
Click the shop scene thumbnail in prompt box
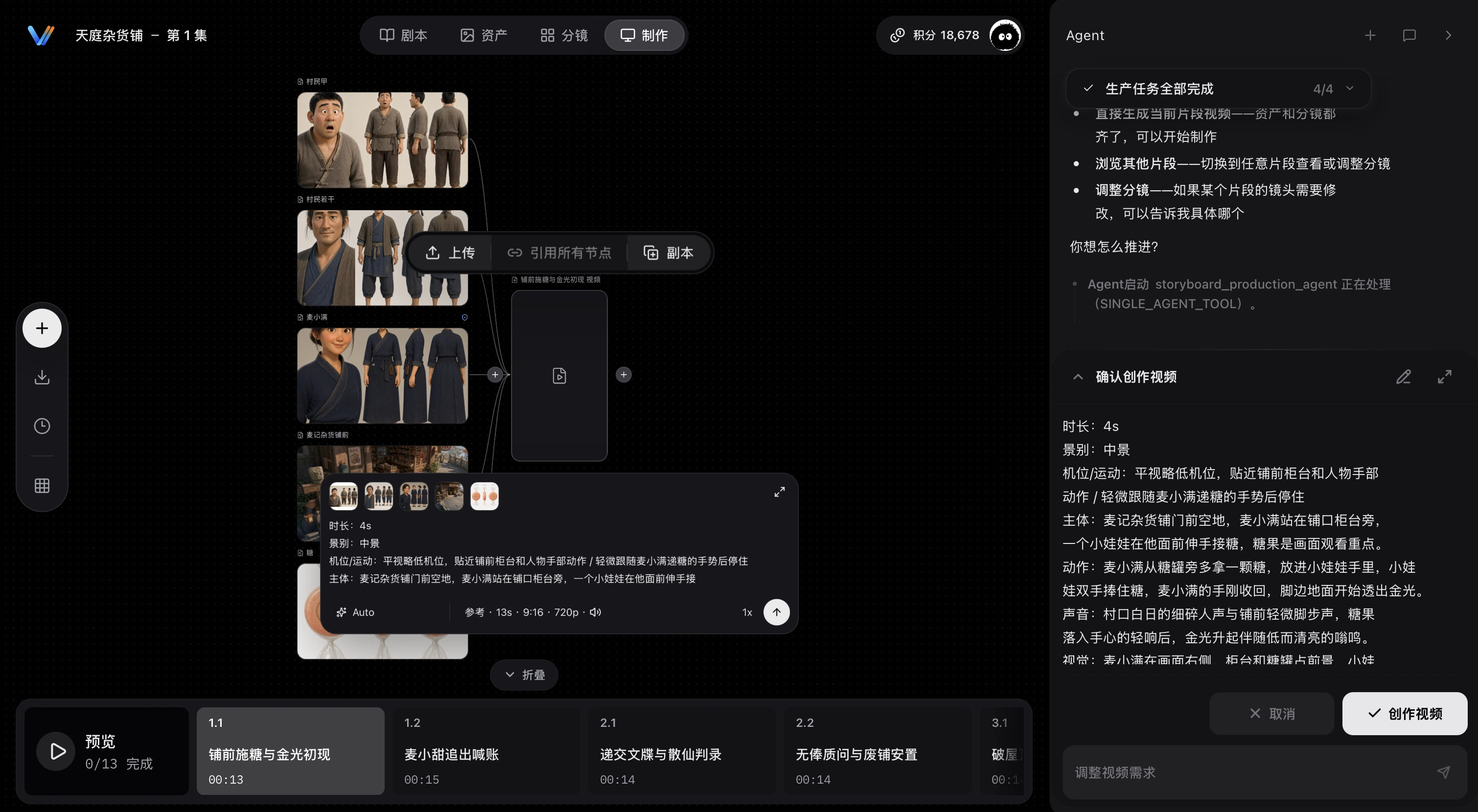point(449,496)
